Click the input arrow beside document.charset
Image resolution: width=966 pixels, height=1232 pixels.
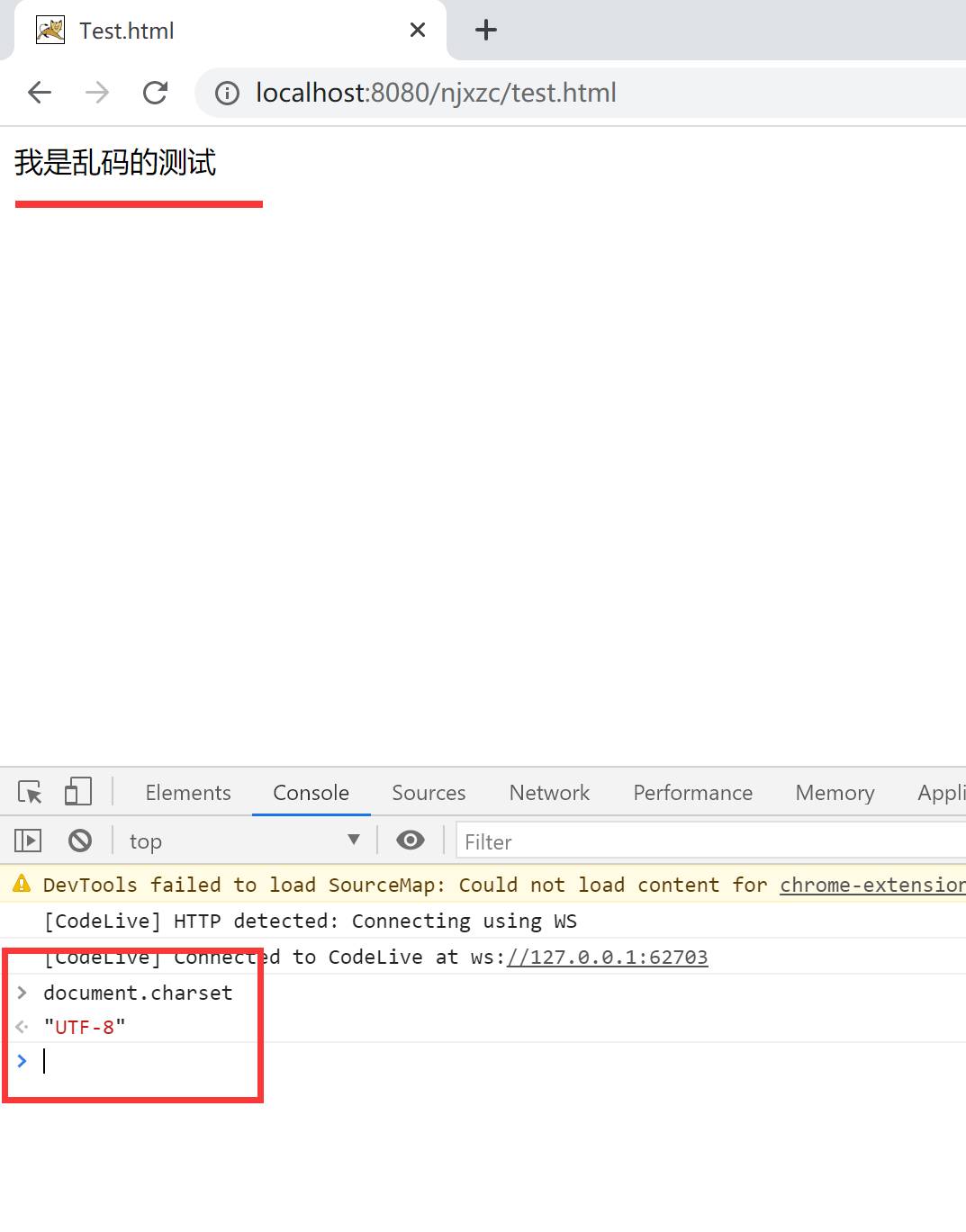click(23, 993)
